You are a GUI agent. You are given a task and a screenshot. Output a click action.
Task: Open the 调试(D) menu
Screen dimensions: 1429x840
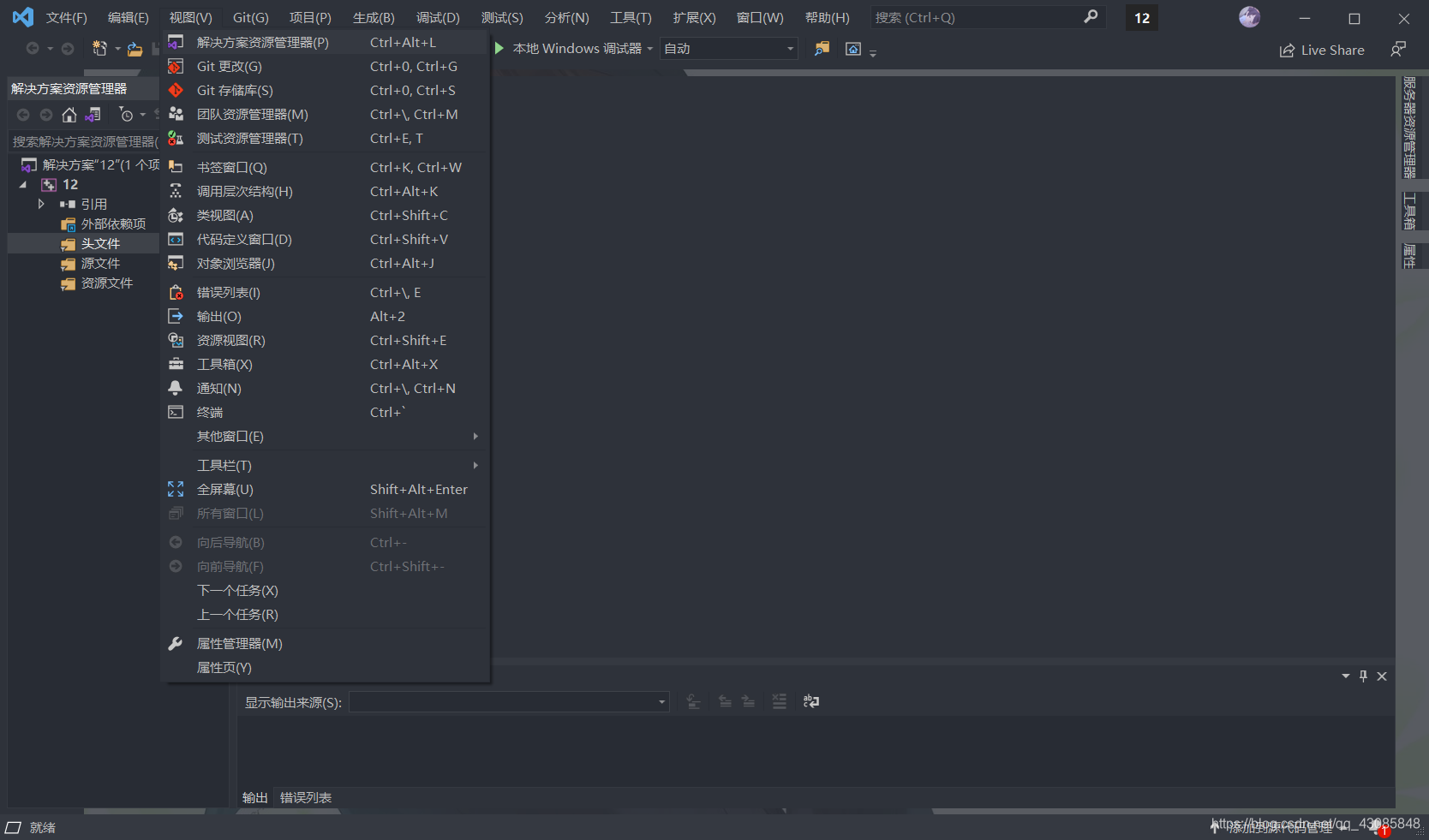438,17
